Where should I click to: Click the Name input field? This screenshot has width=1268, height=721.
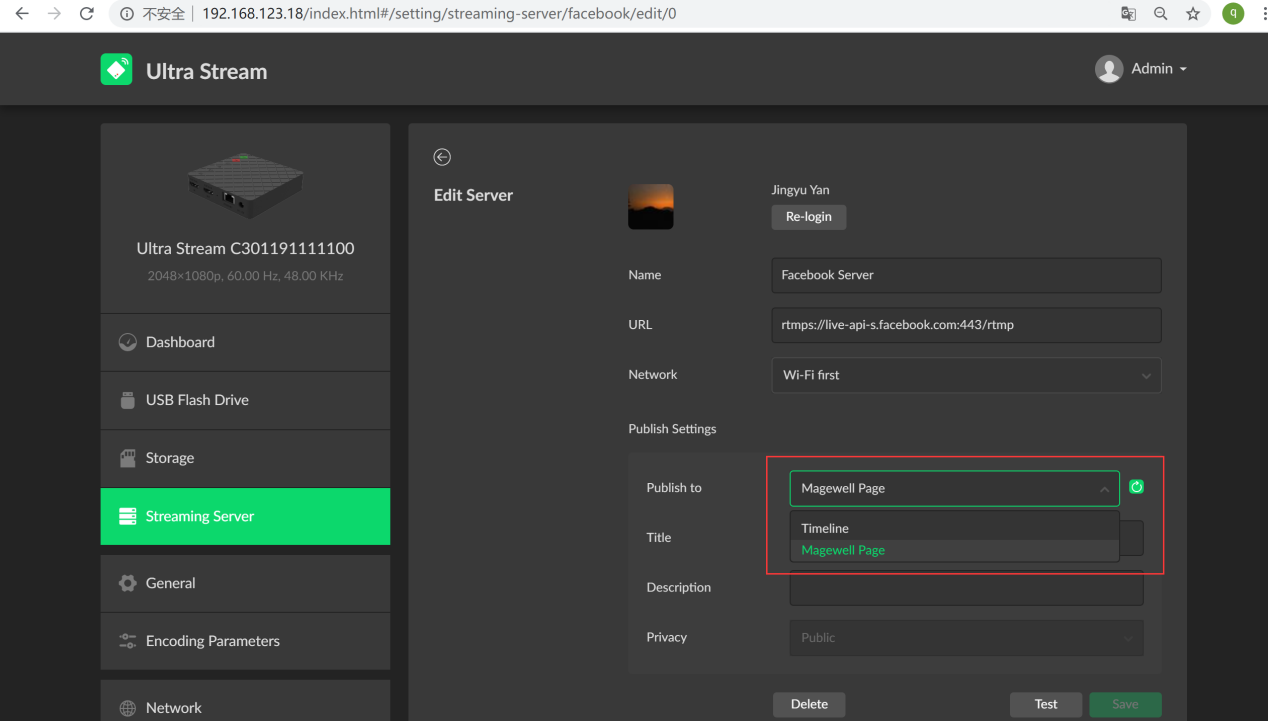coord(966,275)
